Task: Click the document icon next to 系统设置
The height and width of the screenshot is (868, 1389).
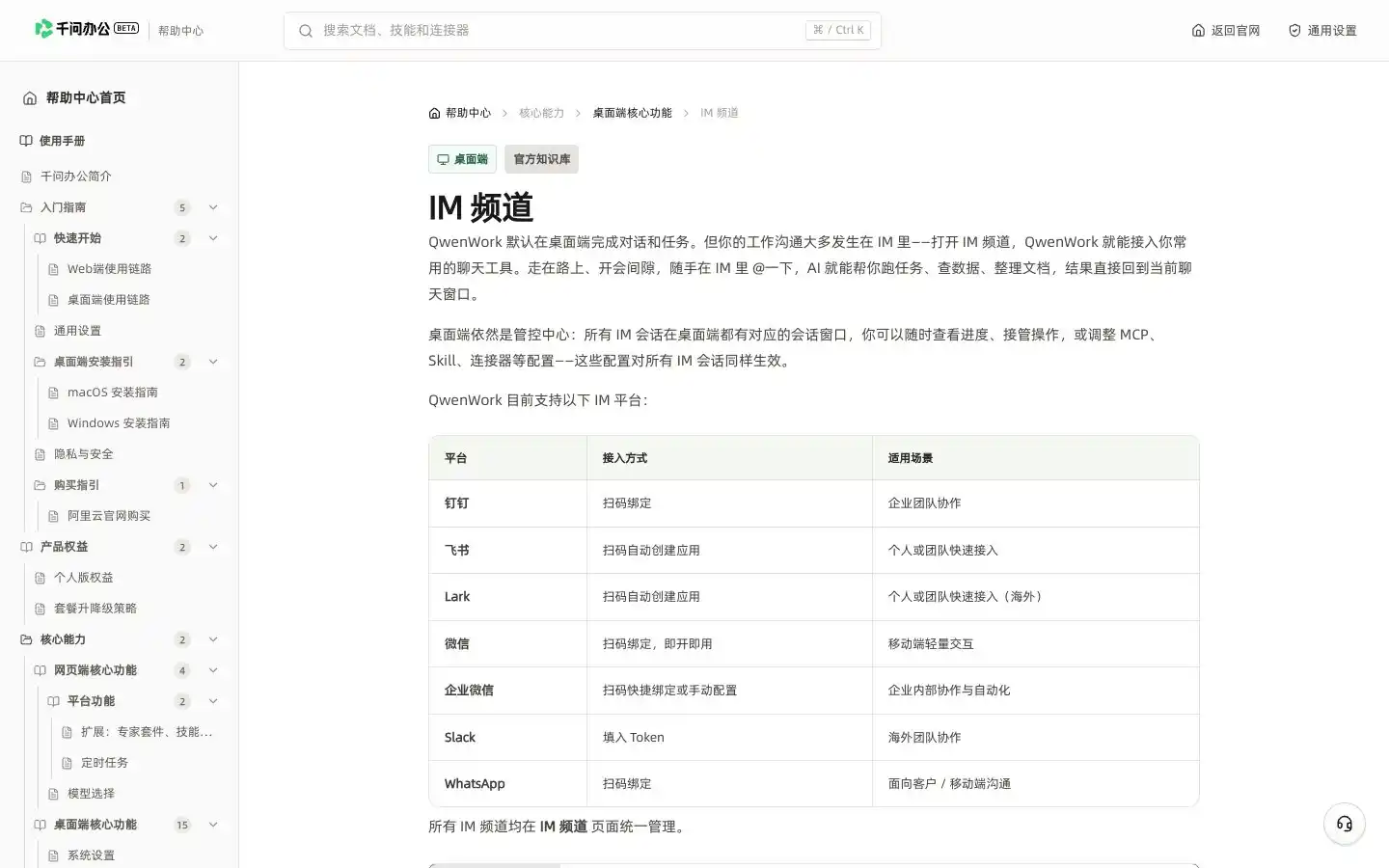Action: [x=53, y=855]
